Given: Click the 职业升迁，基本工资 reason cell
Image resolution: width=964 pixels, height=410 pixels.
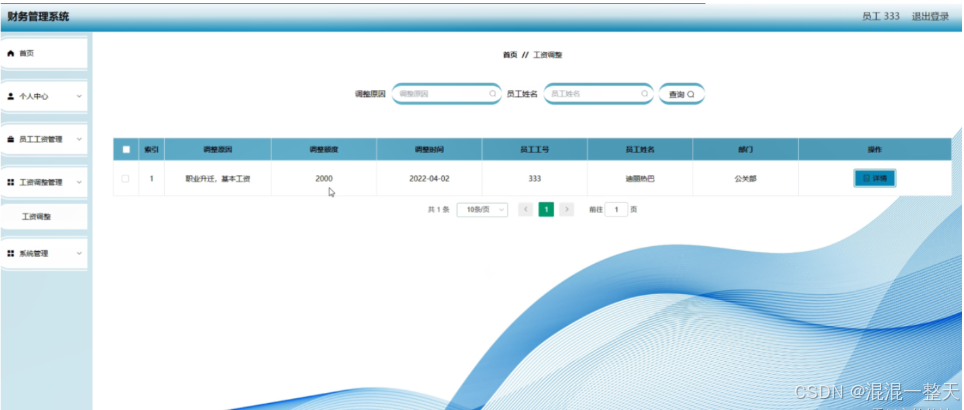Looking at the screenshot, I should (218, 179).
